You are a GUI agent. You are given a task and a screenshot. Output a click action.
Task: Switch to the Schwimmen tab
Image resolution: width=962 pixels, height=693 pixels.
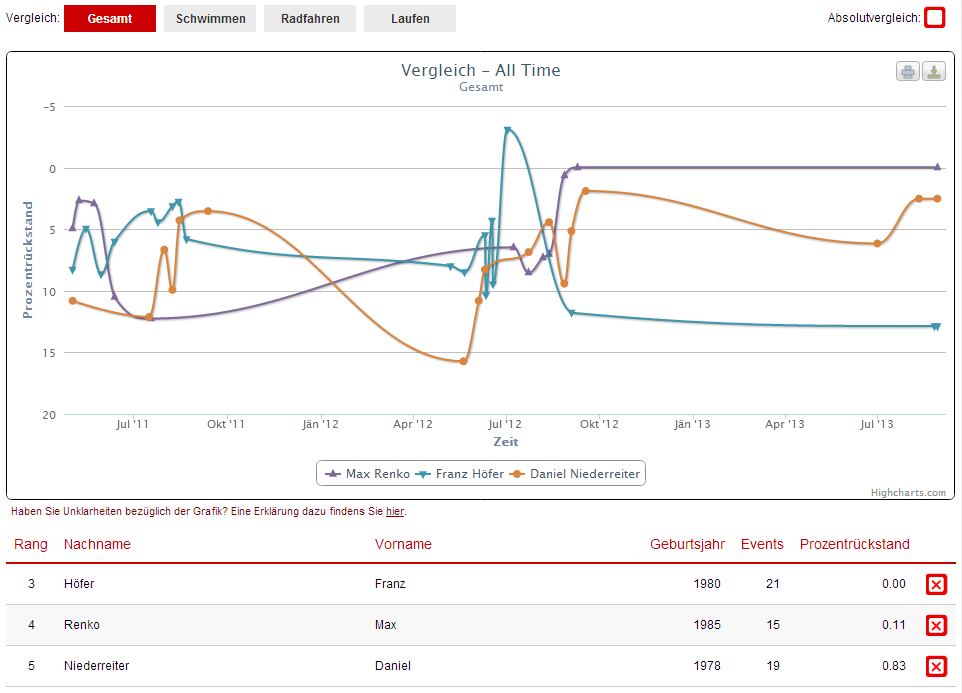[210, 19]
